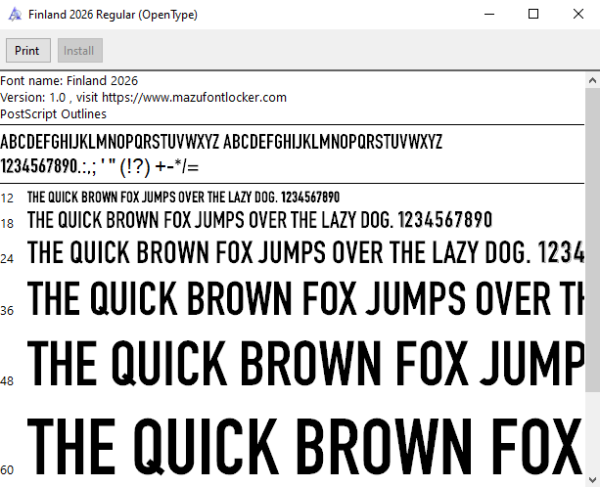Screen dimensions: 600x487
Task: Close the Finland 2026 font window
Action: [x=578, y=14]
